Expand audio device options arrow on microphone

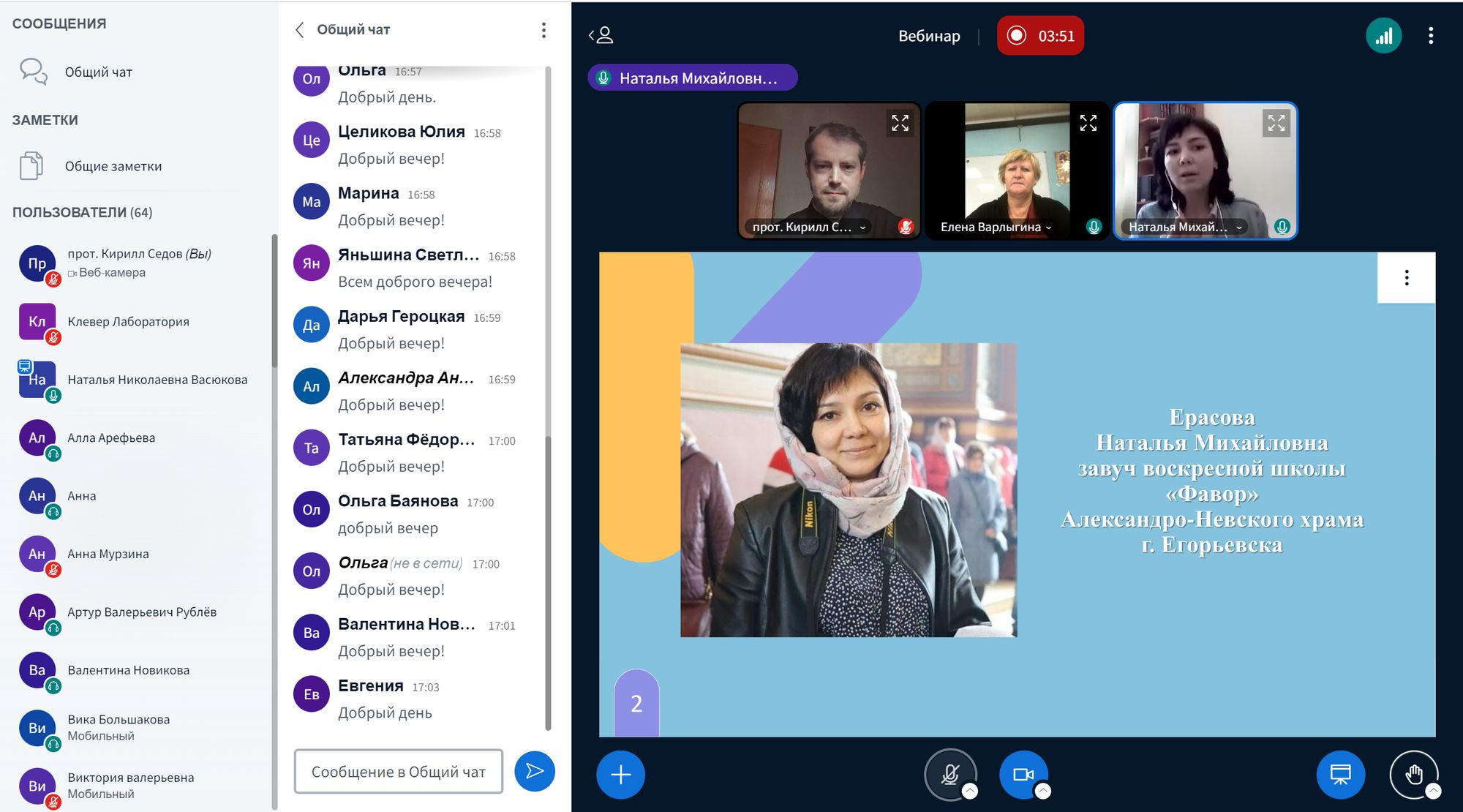coord(970,791)
